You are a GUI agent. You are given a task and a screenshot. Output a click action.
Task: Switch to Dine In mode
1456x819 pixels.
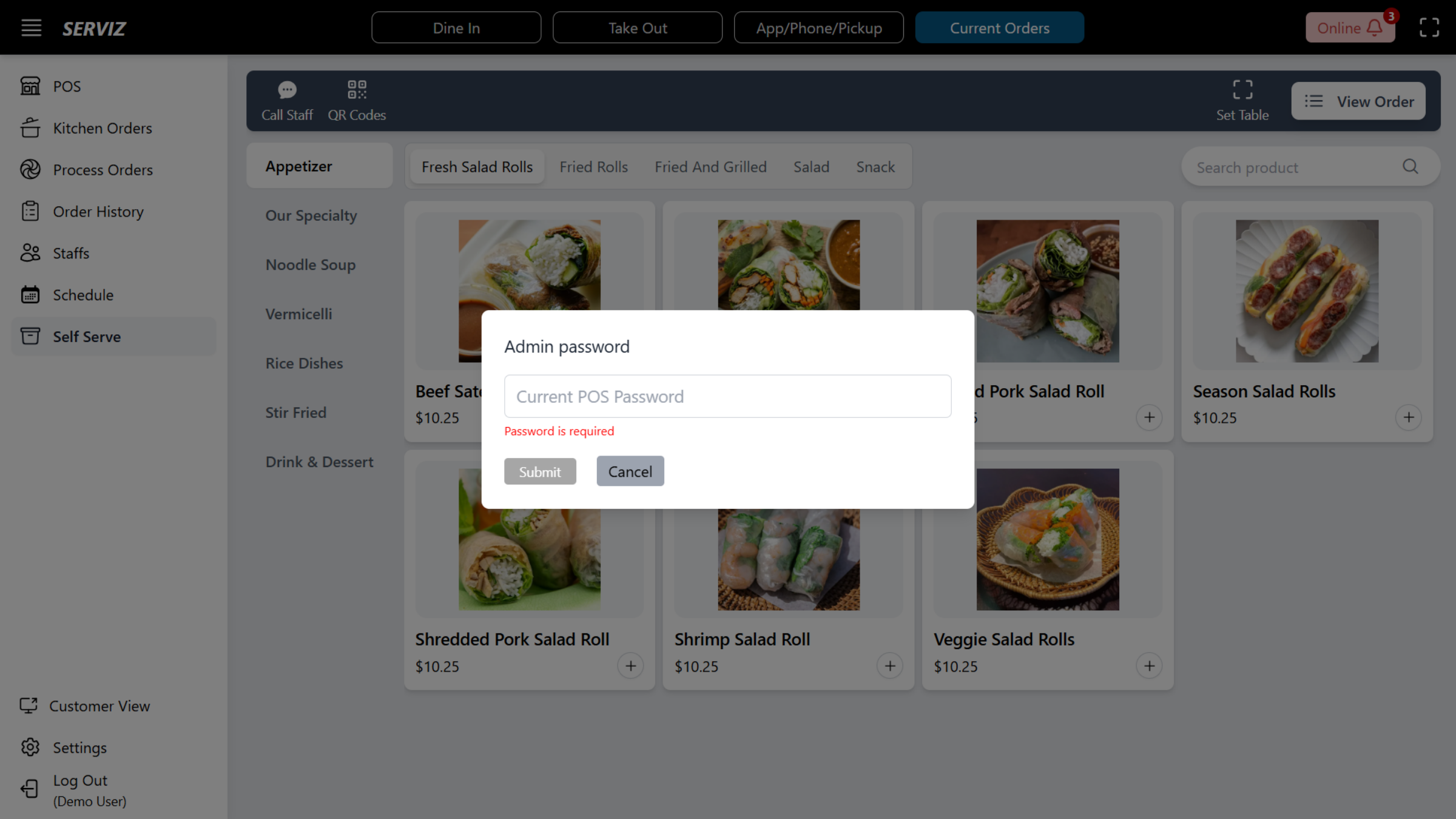[456, 28]
